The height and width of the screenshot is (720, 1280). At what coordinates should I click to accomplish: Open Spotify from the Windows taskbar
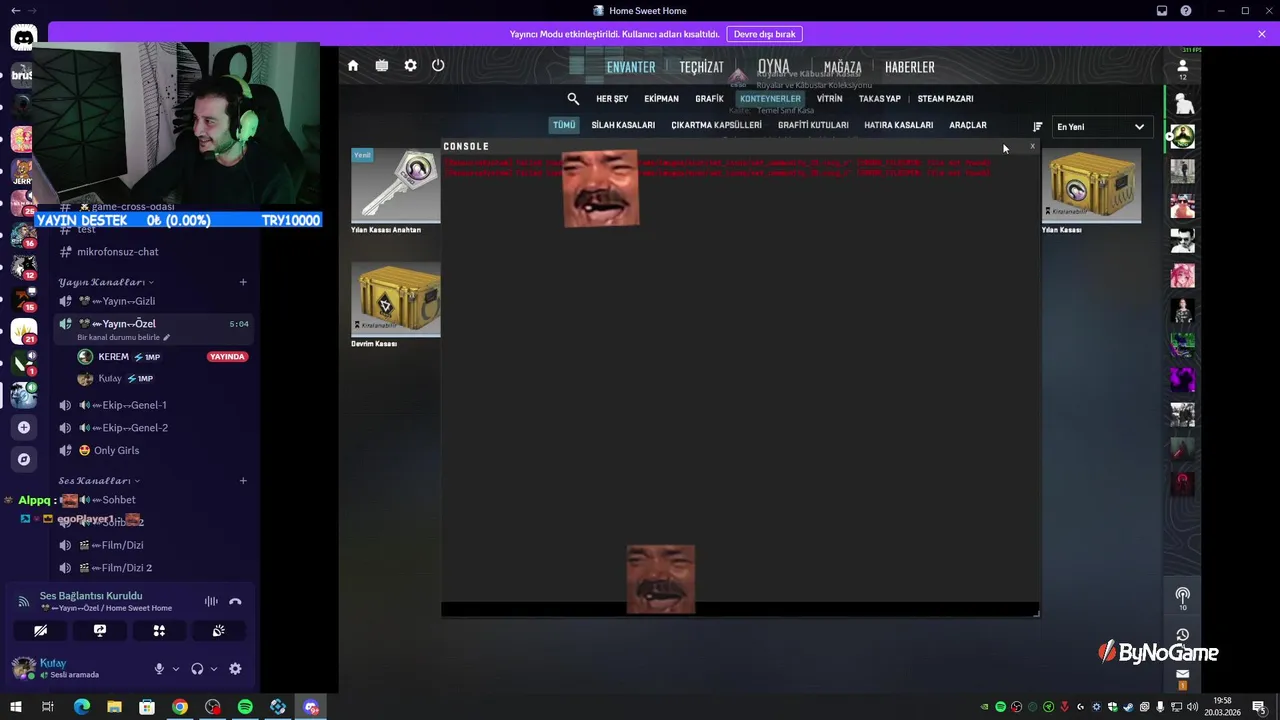click(245, 707)
